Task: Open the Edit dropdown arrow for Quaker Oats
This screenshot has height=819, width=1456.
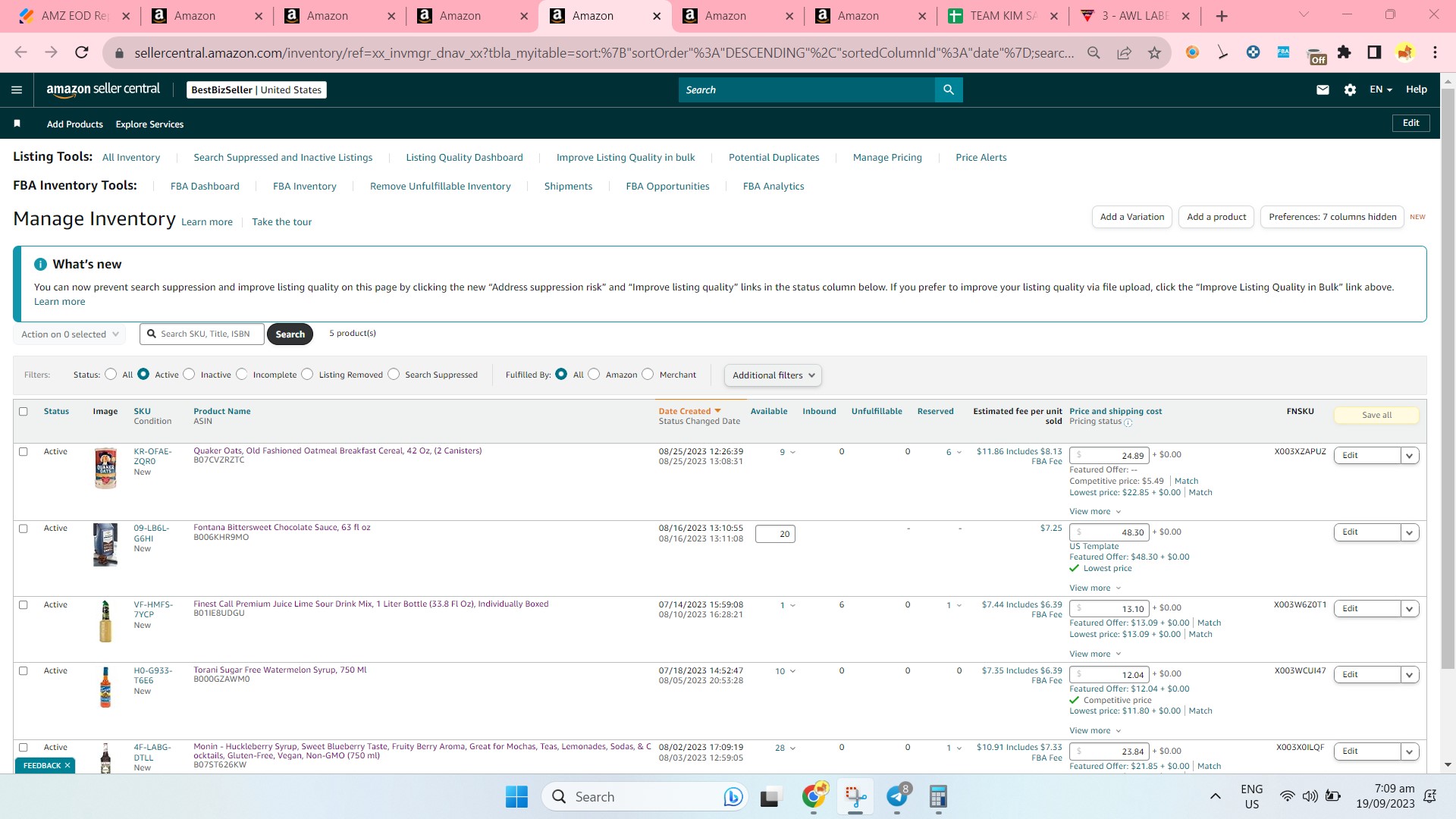Action: [x=1410, y=456]
